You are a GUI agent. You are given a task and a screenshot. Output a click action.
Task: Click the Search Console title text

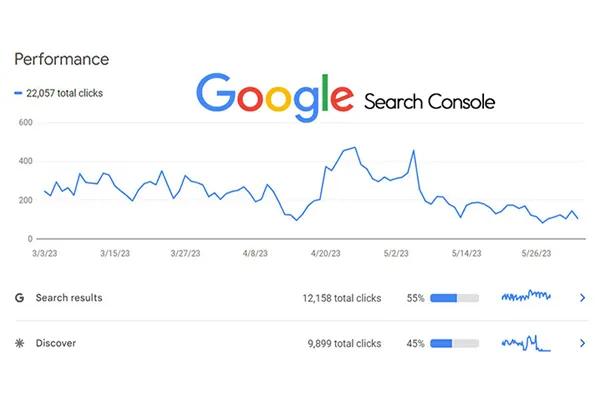pos(429,102)
